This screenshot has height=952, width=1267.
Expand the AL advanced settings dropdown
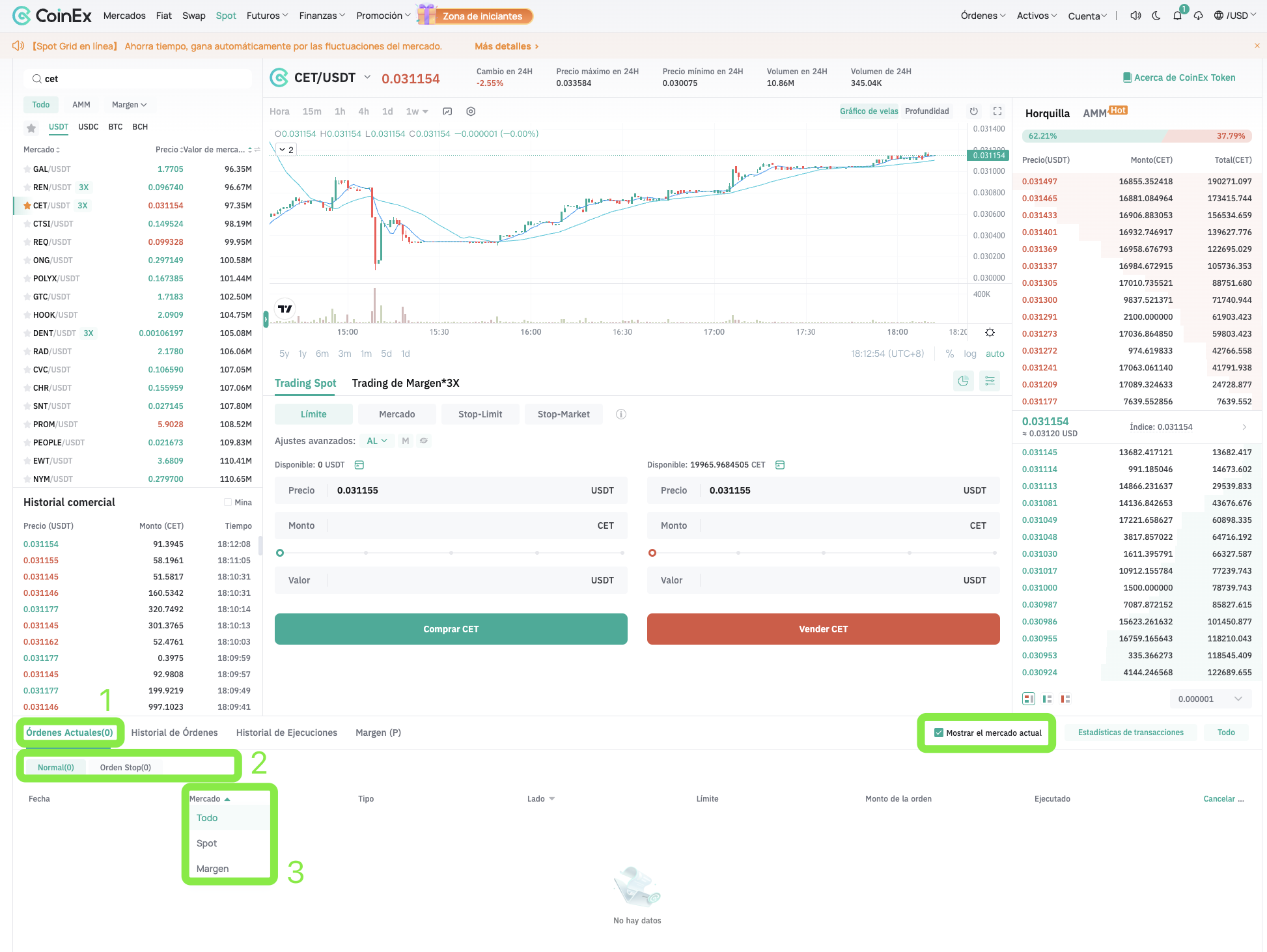point(376,441)
